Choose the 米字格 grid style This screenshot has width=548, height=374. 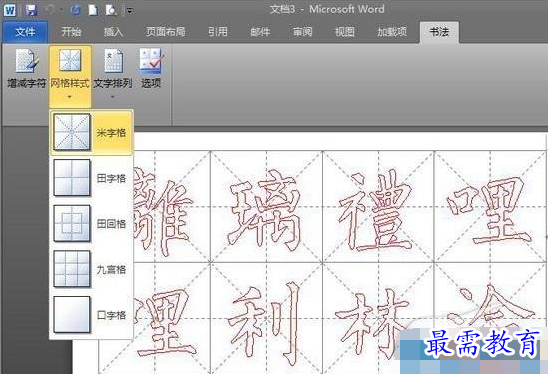91,133
